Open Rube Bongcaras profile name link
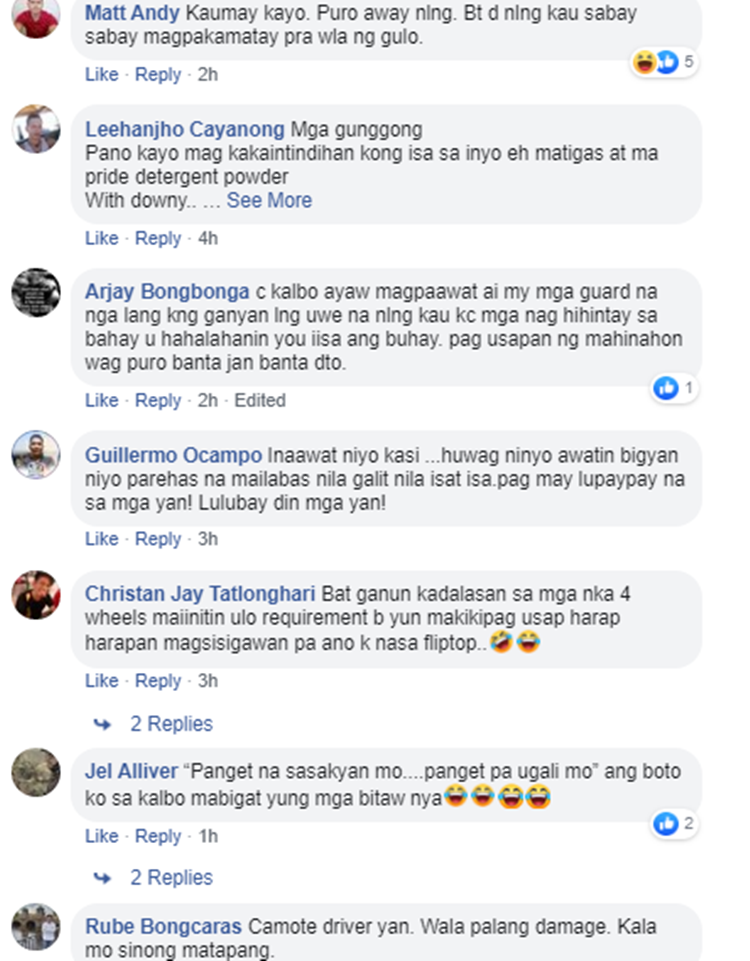Image resolution: width=750 pixels, height=961 pixels. click(163, 926)
